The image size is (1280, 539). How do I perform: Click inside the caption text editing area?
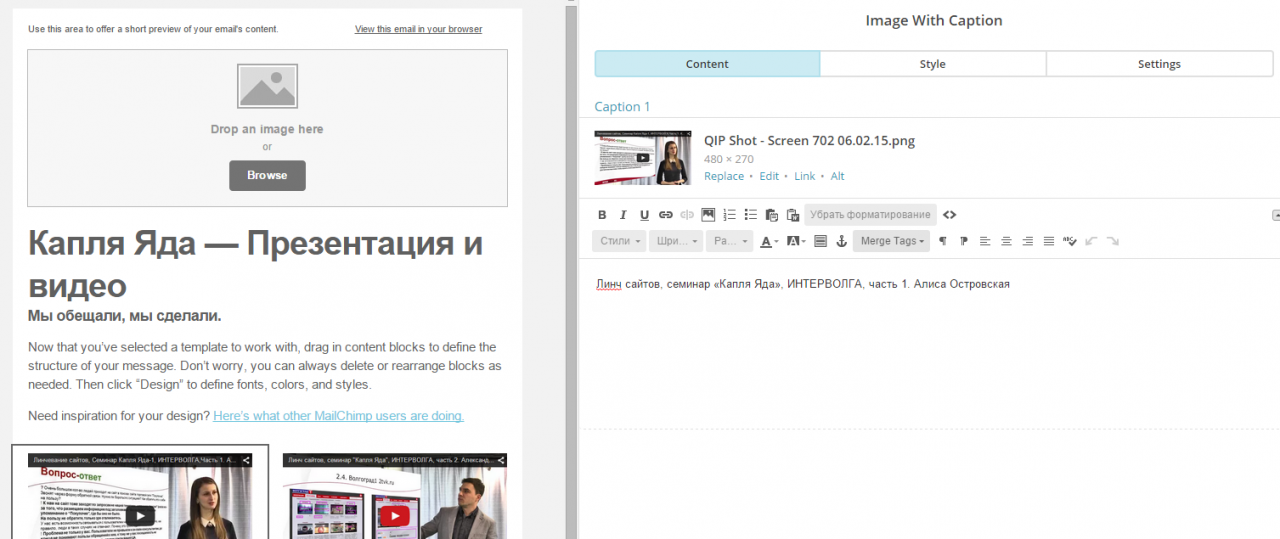(x=928, y=345)
